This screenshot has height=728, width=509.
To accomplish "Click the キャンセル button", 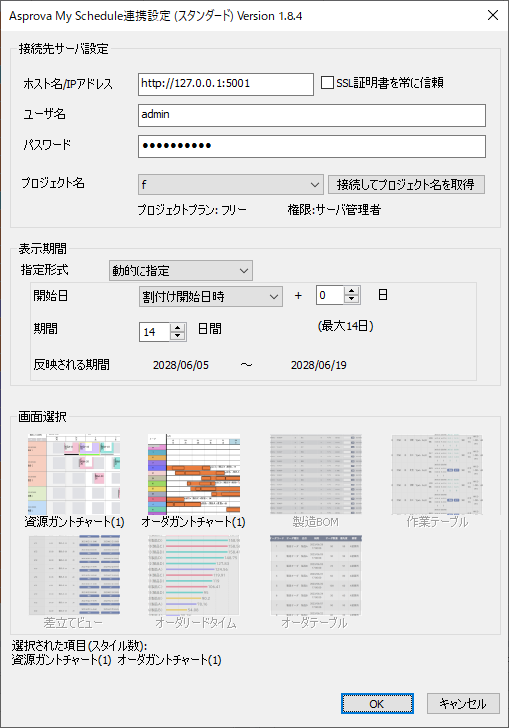I will click(463, 704).
